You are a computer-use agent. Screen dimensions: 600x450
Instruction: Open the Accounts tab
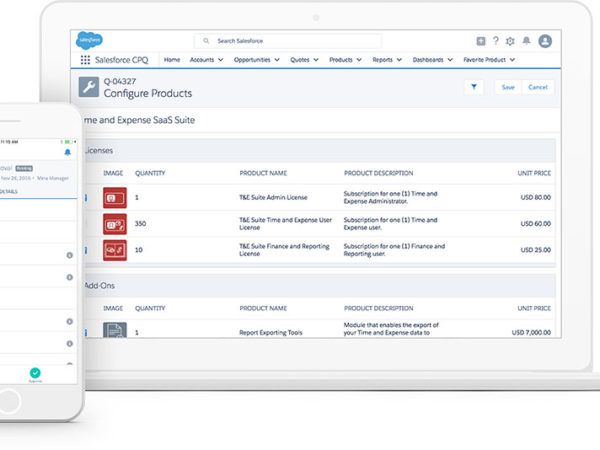202,60
